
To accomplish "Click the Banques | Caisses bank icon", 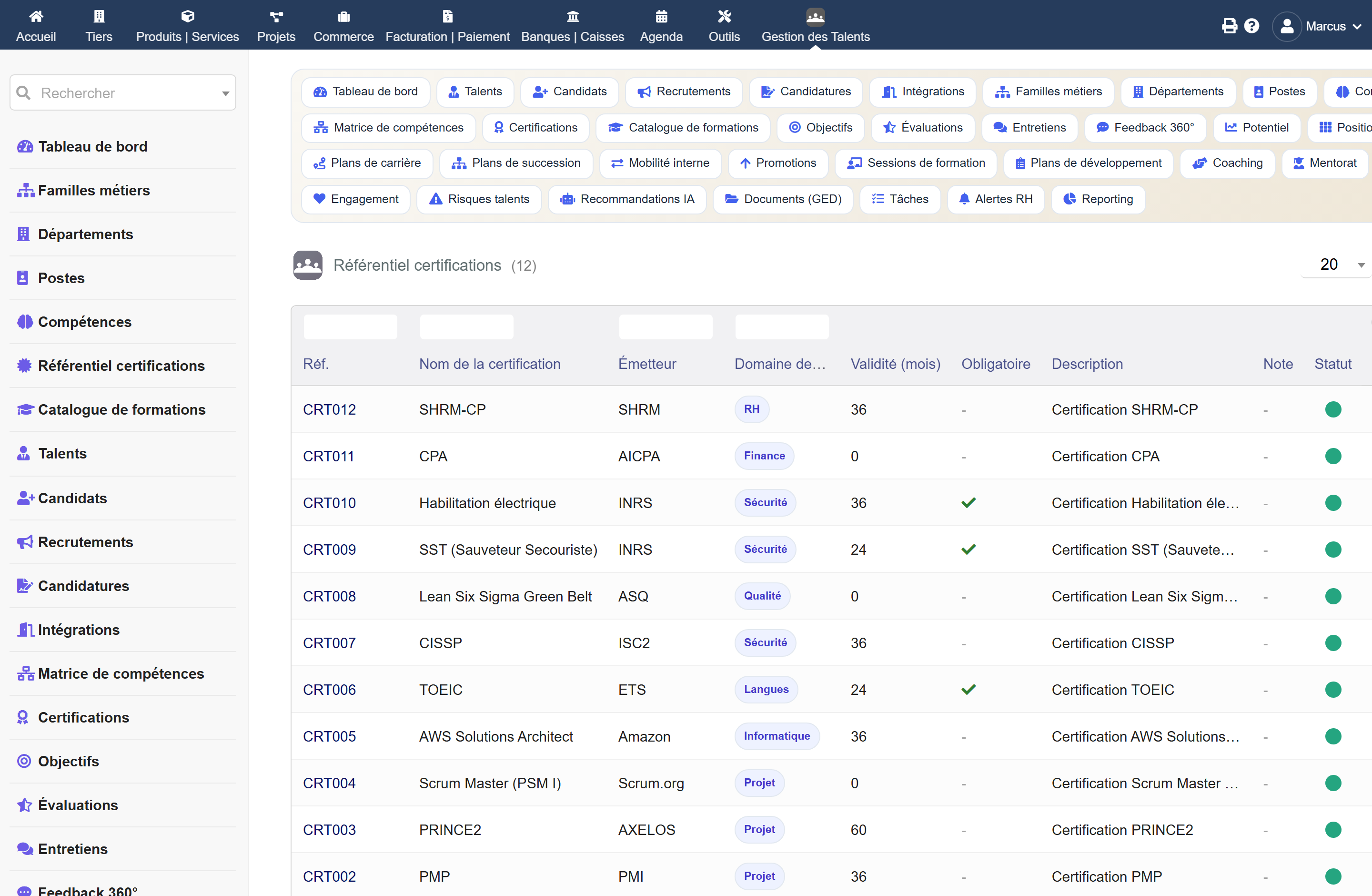I will pos(573,16).
